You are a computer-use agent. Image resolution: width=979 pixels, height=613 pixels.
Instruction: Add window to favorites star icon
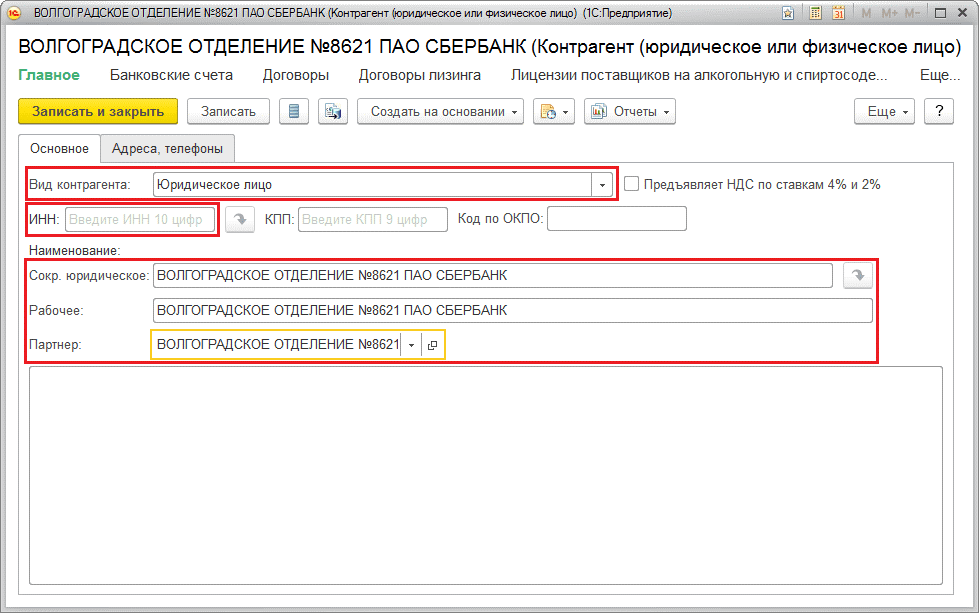pyautogui.click(x=788, y=13)
